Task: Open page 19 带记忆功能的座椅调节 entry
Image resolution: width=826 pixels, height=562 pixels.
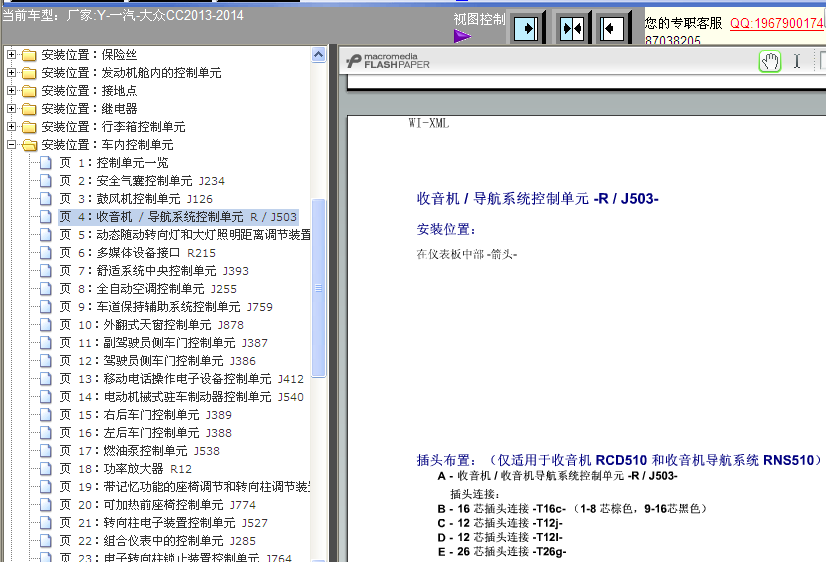Action: tap(185, 487)
